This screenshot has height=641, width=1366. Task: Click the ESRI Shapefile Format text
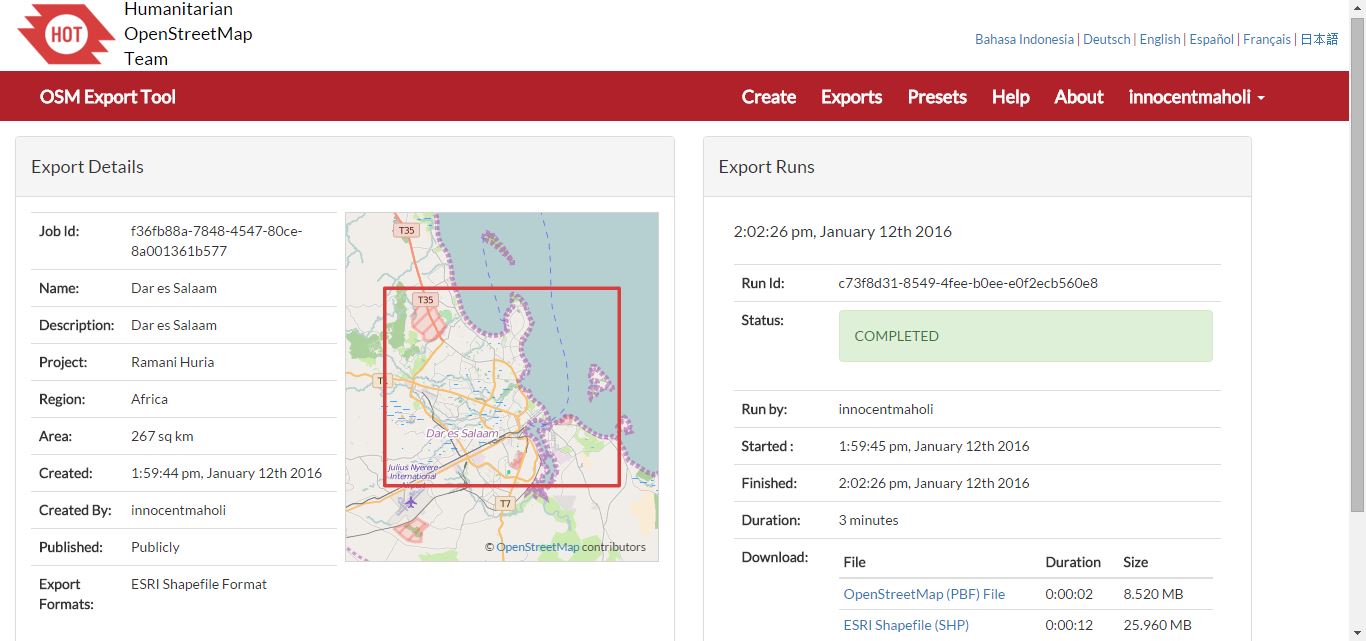tap(199, 584)
